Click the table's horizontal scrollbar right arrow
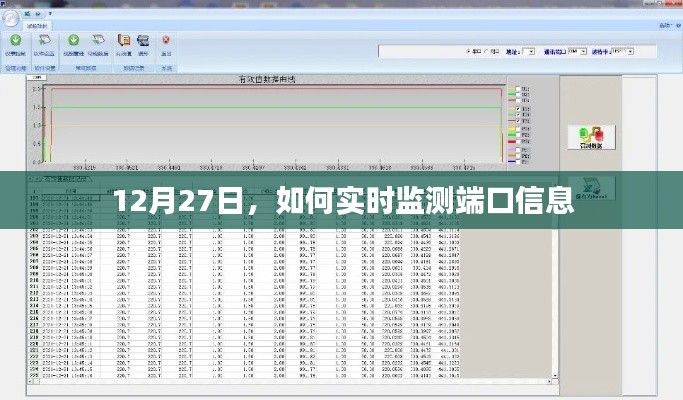The width and height of the screenshot is (683, 400). pyautogui.click(x=550, y=381)
